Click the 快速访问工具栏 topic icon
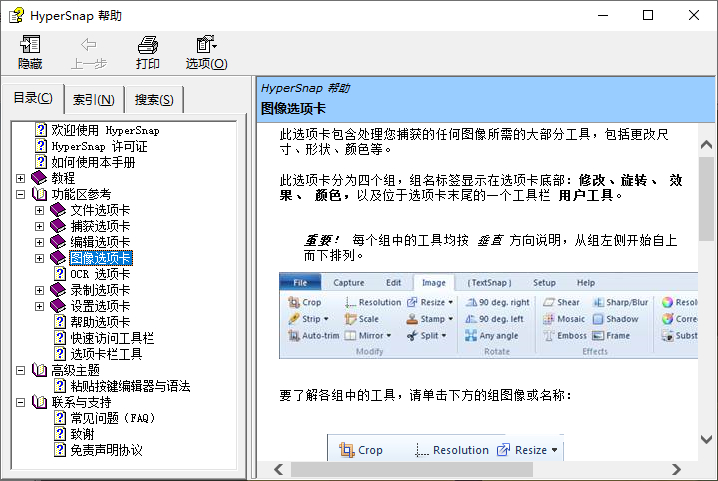The height and width of the screenshot is (481, 718). [60, 338]
